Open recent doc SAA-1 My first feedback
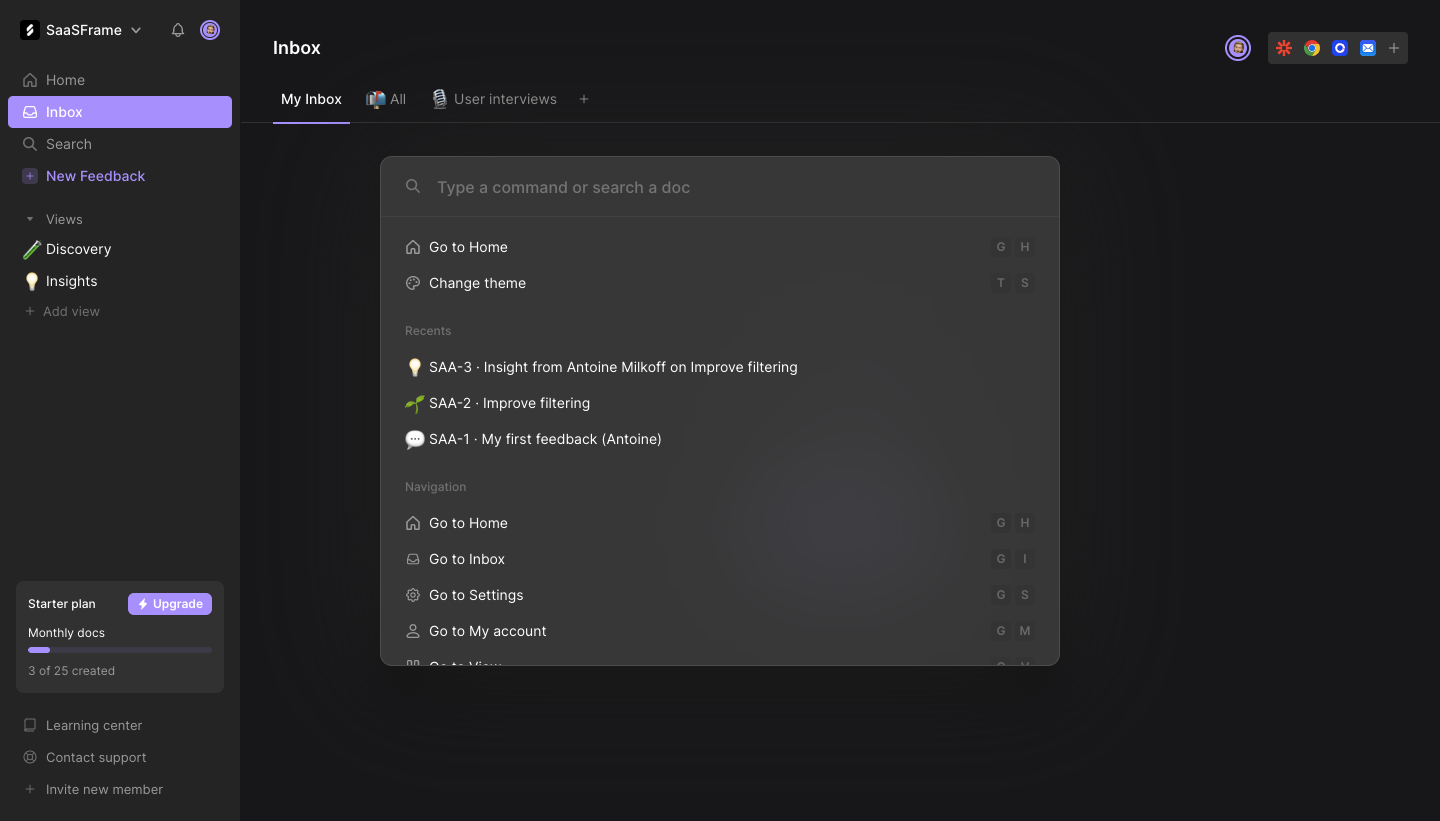This screenshot has width=1440, height=821. [720, 439]
